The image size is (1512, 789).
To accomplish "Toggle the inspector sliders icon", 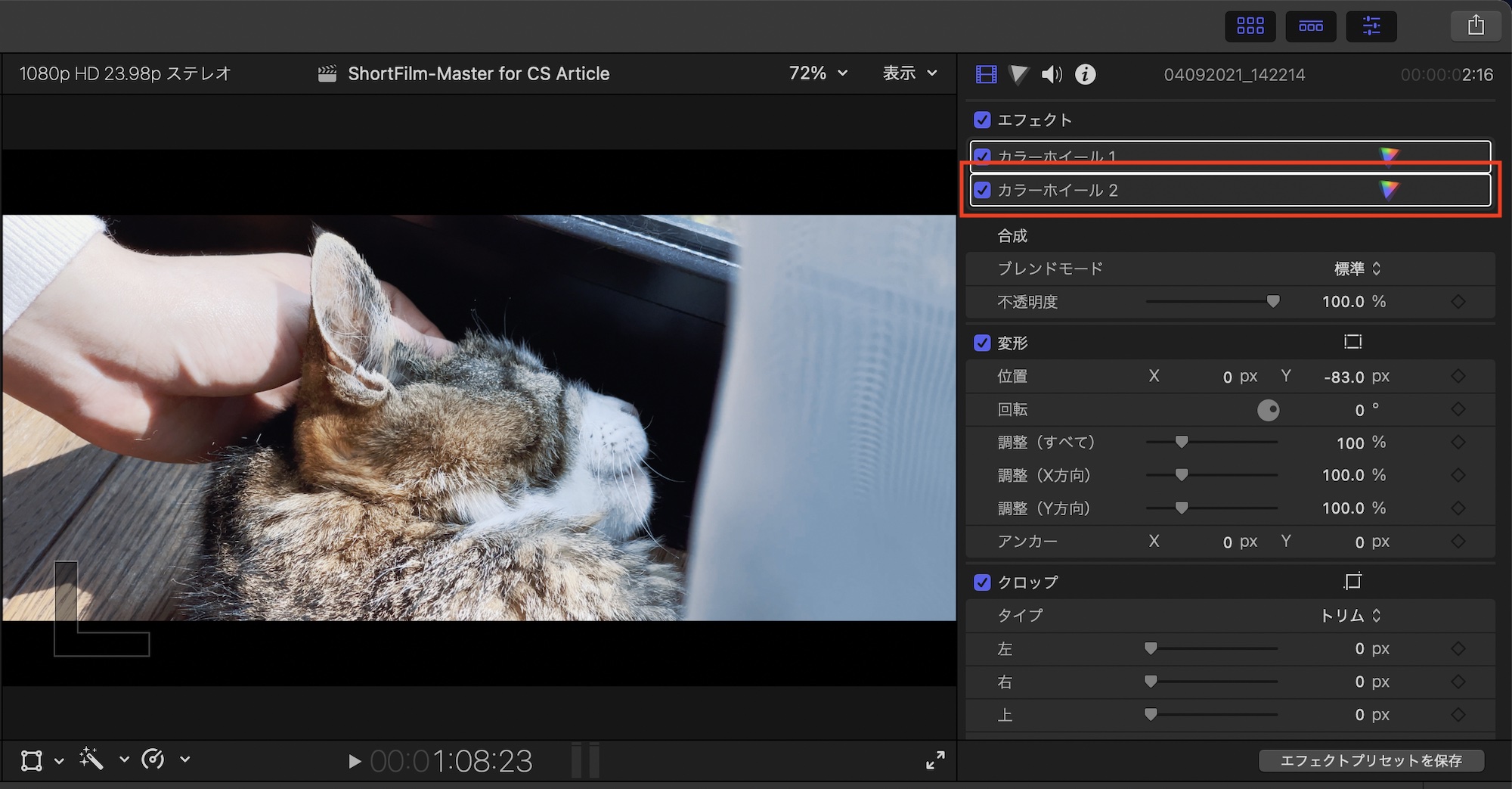I will click(x=1371, y=26).
